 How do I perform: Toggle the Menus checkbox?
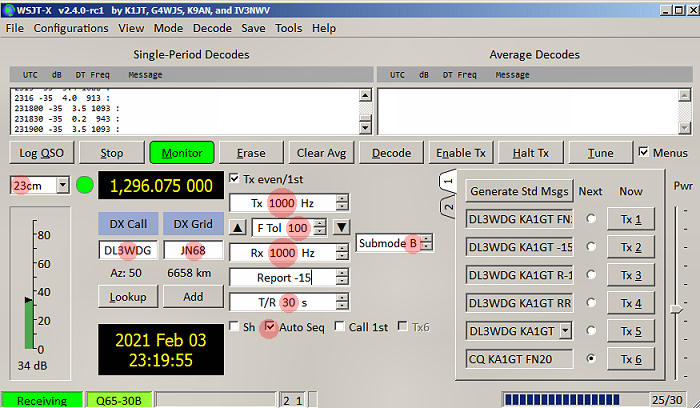click(x=643, y=152)
